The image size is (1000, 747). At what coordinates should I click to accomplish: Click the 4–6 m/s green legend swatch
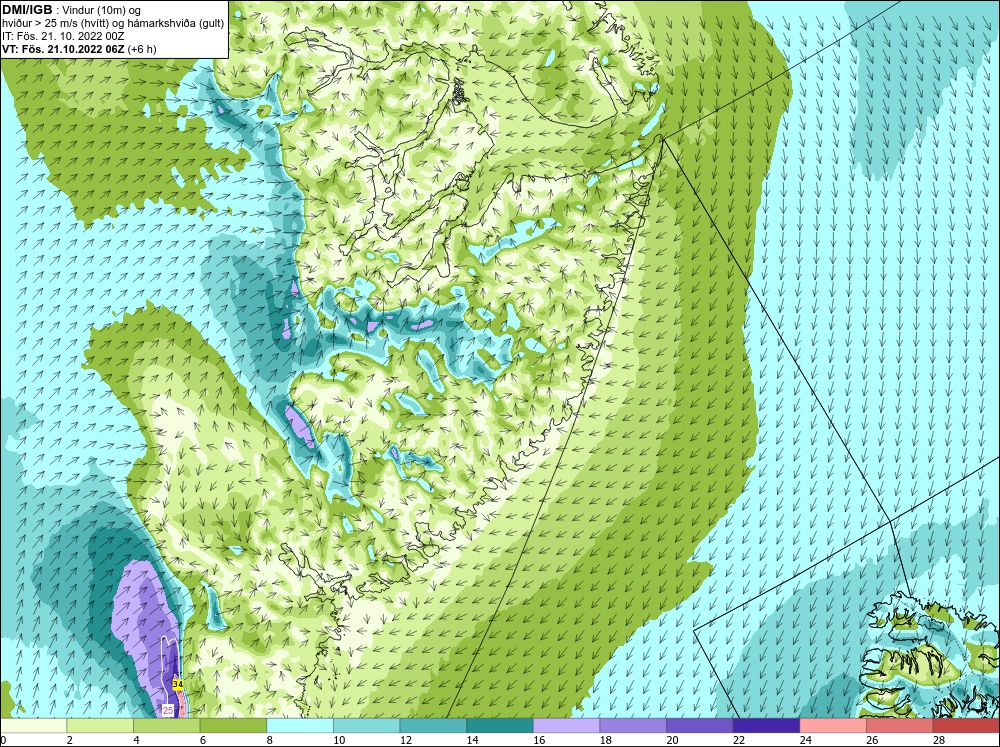click(x=166, y=726)
